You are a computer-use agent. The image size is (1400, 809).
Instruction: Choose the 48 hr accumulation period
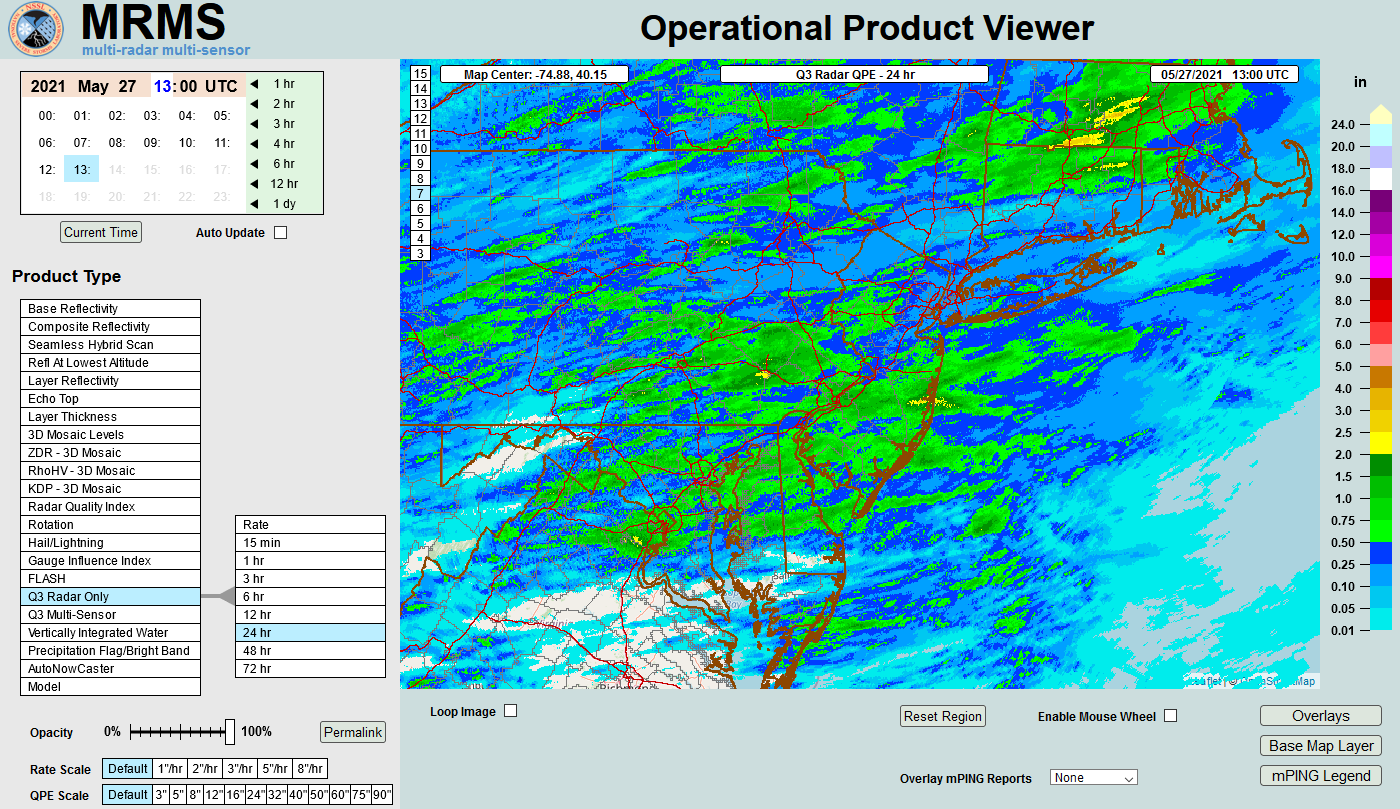pyautogui.click(x=310, y=651)
